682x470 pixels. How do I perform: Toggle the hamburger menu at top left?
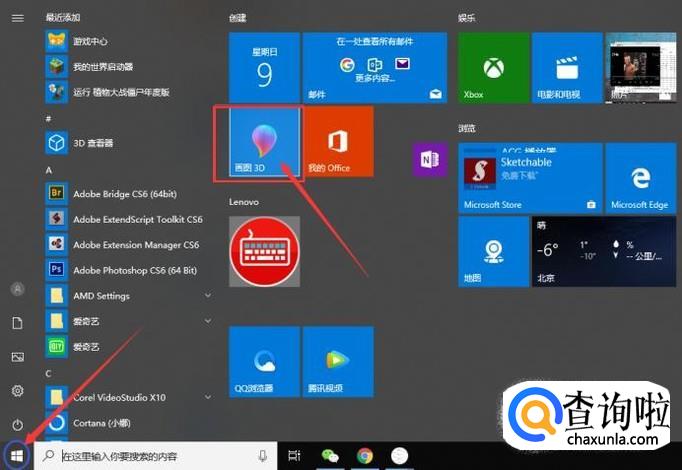[17, 18]
